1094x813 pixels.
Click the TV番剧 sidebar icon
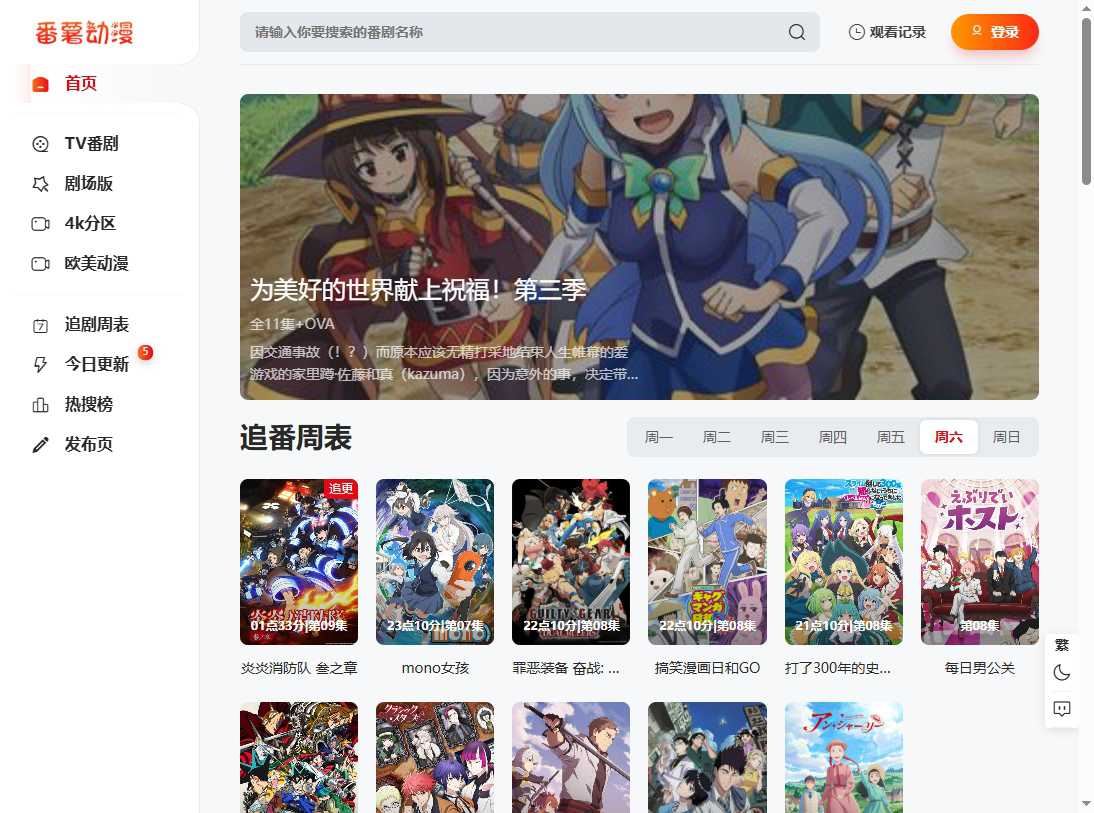(x=40, y=144)
